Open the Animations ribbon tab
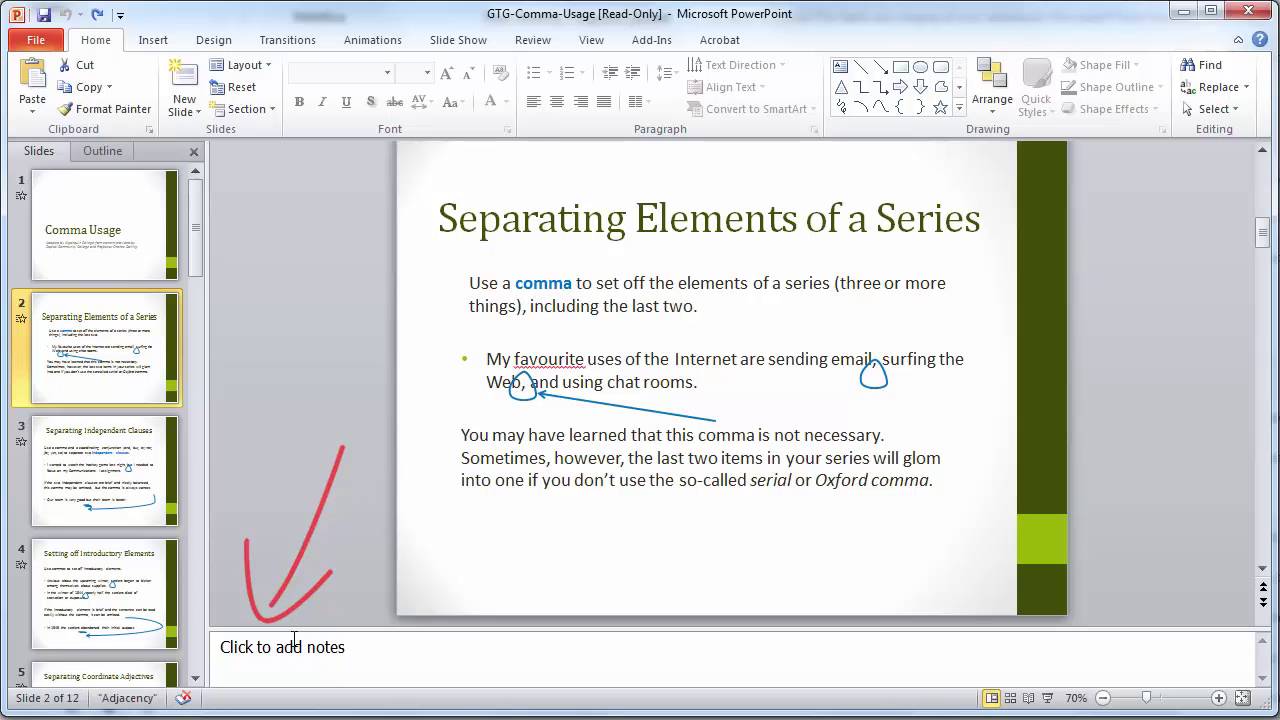 pyautogui.click(x=372, y=40)
